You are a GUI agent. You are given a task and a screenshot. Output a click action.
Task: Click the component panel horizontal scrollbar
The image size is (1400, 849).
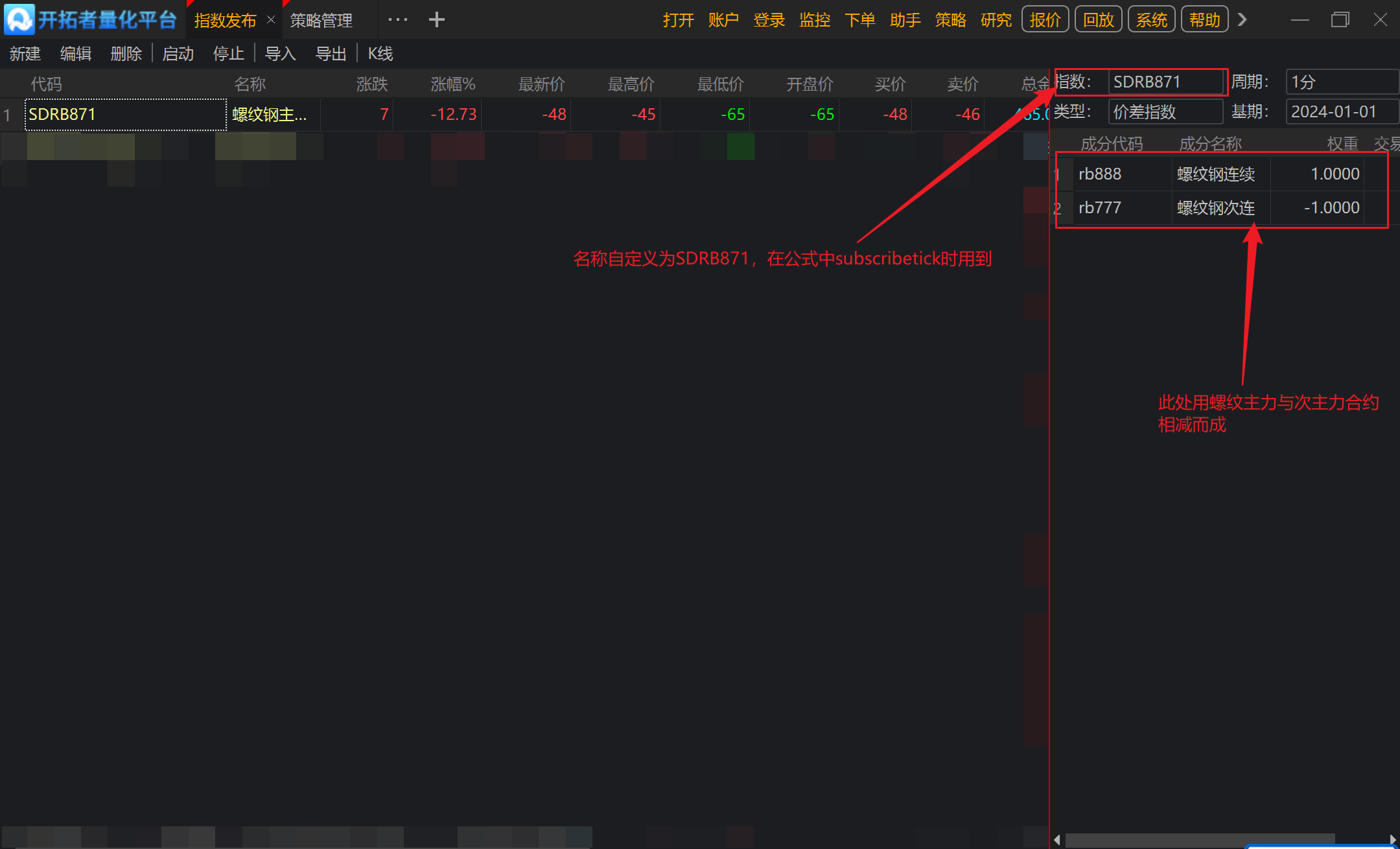pos(1200,840)
